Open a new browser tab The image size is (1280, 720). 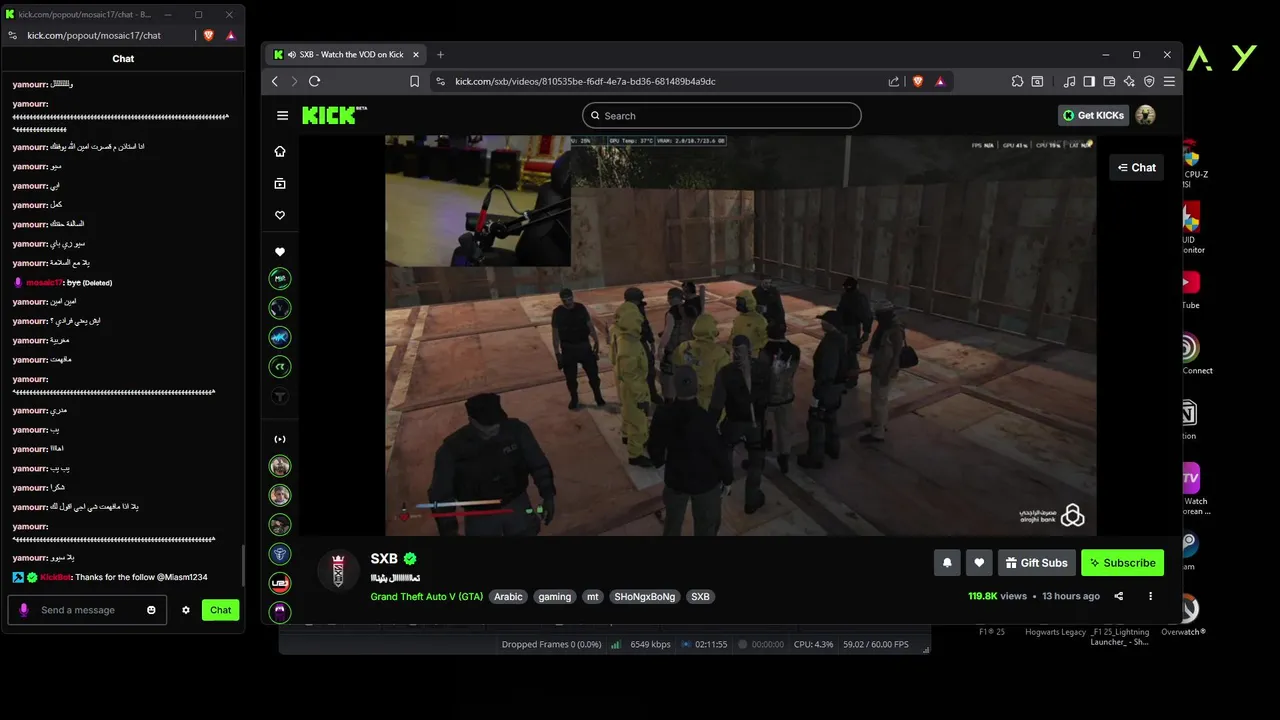click(x=440, y=54)
